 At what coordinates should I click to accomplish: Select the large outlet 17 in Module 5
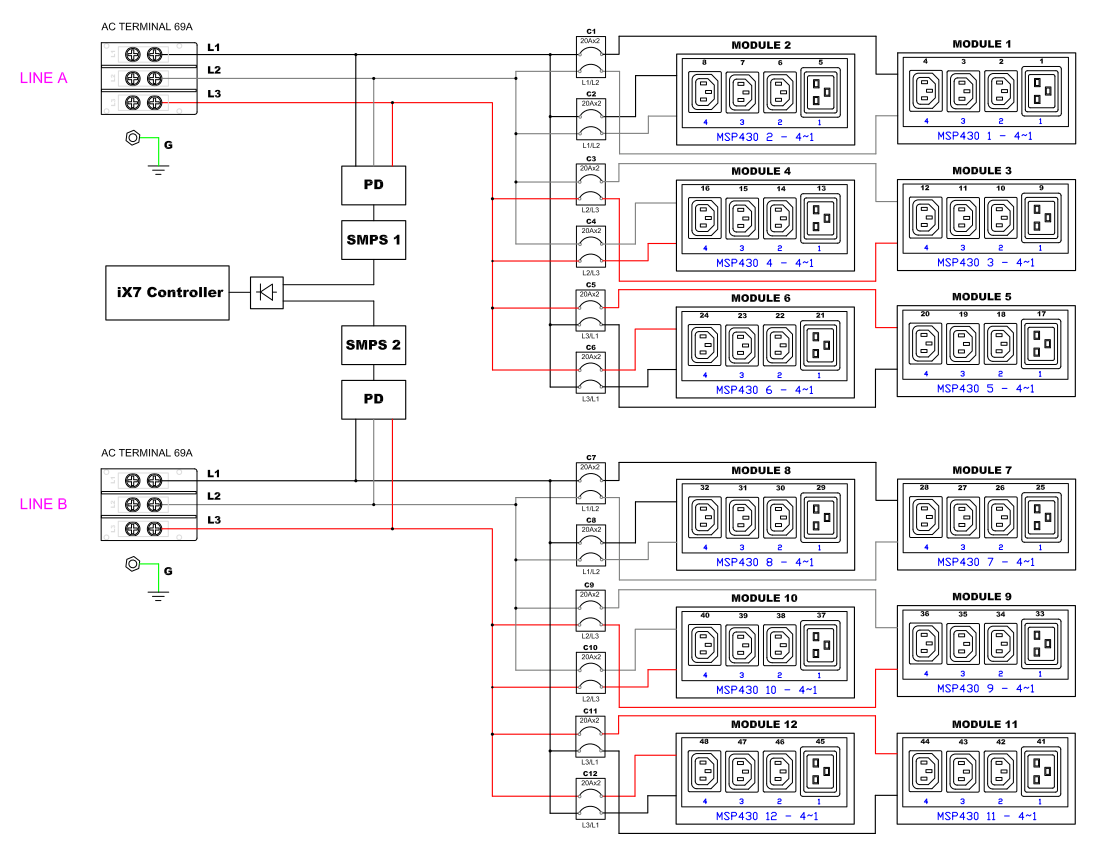point(1042,344)
